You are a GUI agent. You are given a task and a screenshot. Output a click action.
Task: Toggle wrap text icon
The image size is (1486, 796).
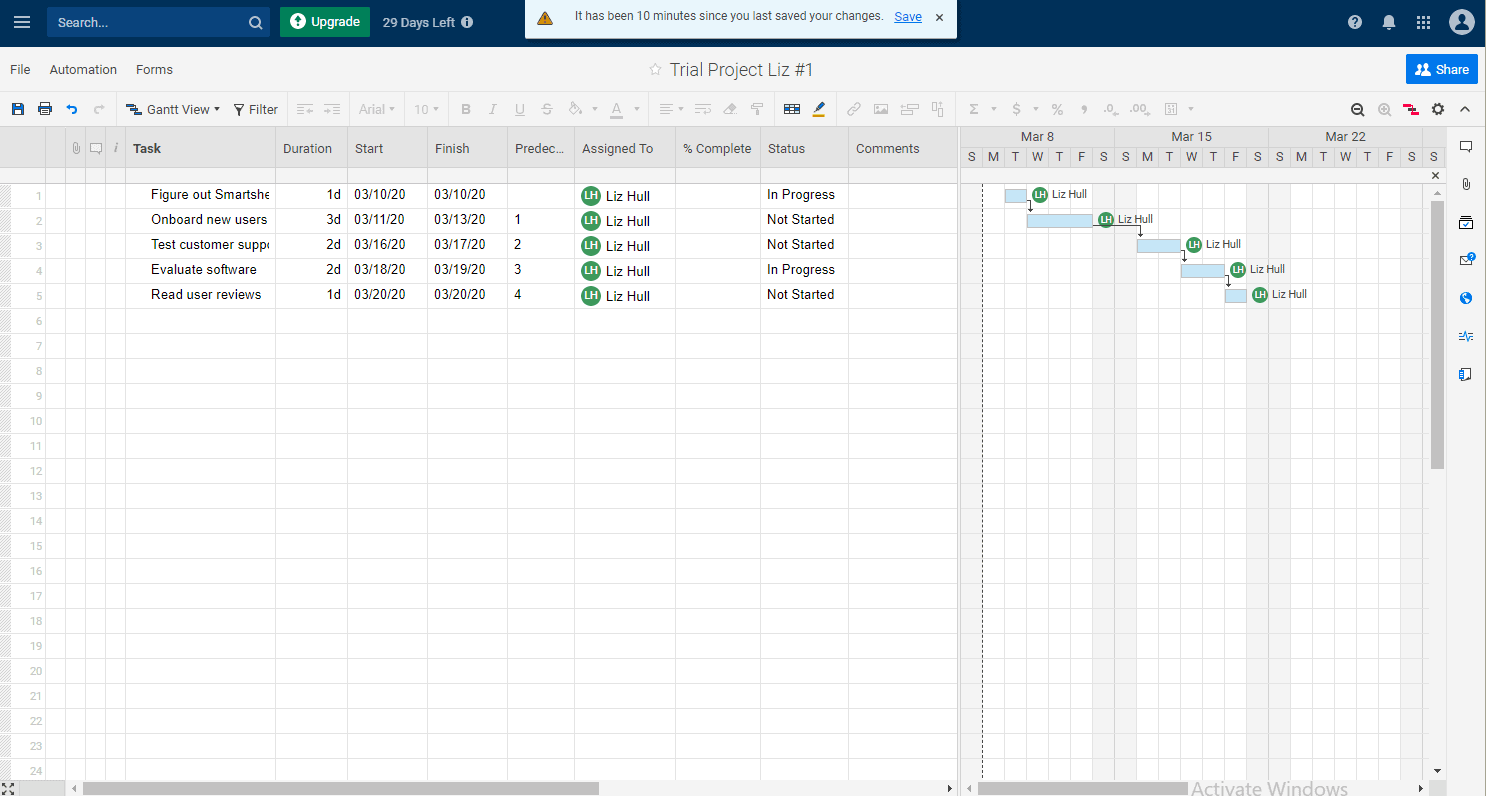point(703,109)
